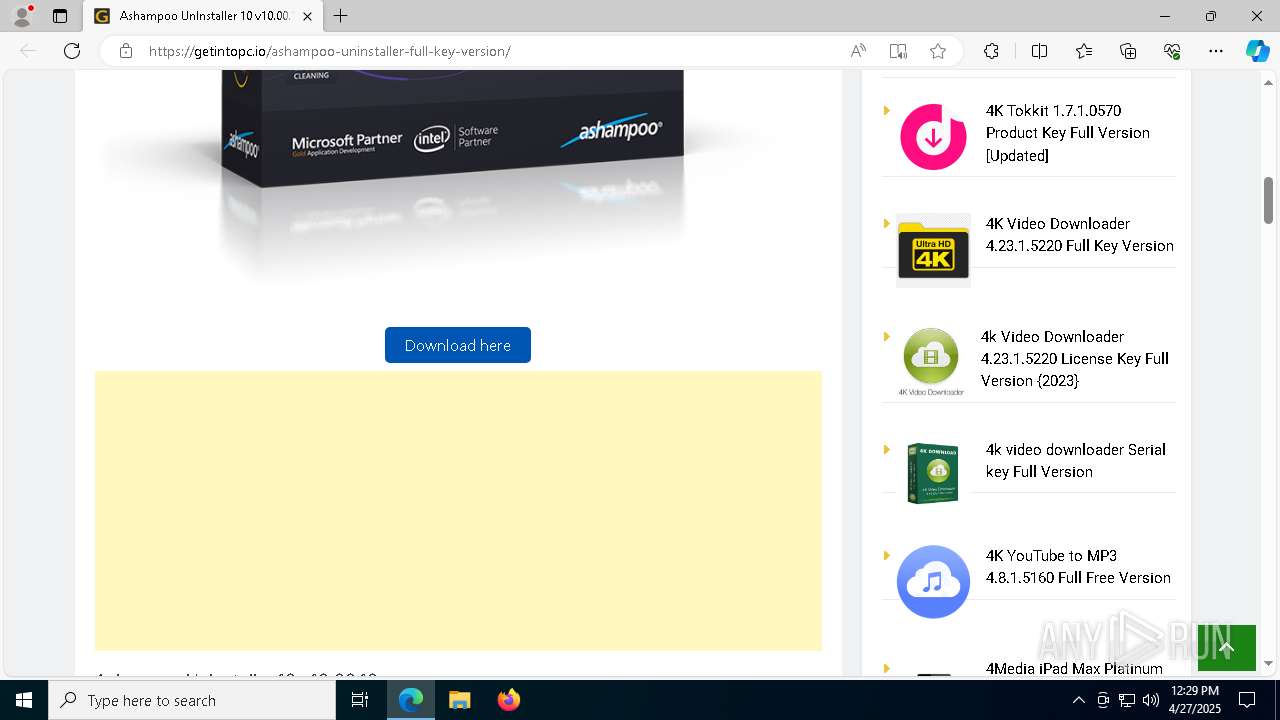View site information lock icon
The height and width of the screenshot is (720, 1280).
(126, 51)
